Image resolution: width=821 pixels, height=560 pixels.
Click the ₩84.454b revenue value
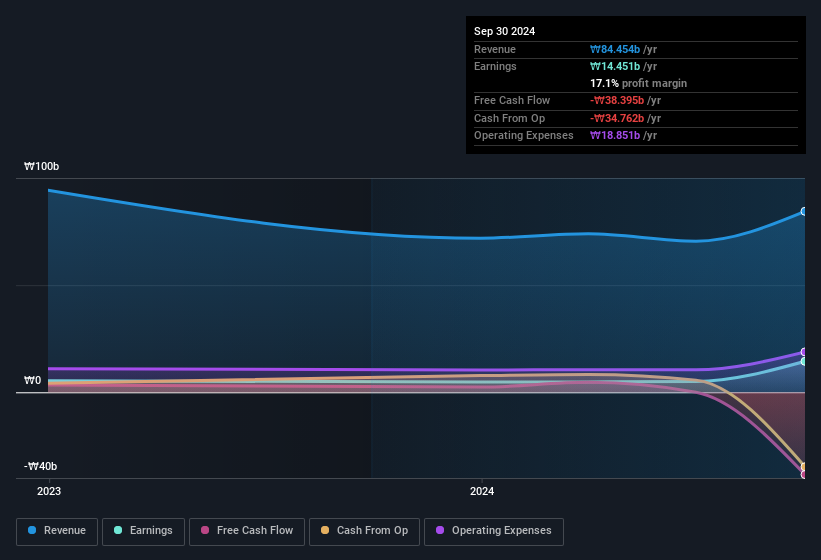coord(615,49)
